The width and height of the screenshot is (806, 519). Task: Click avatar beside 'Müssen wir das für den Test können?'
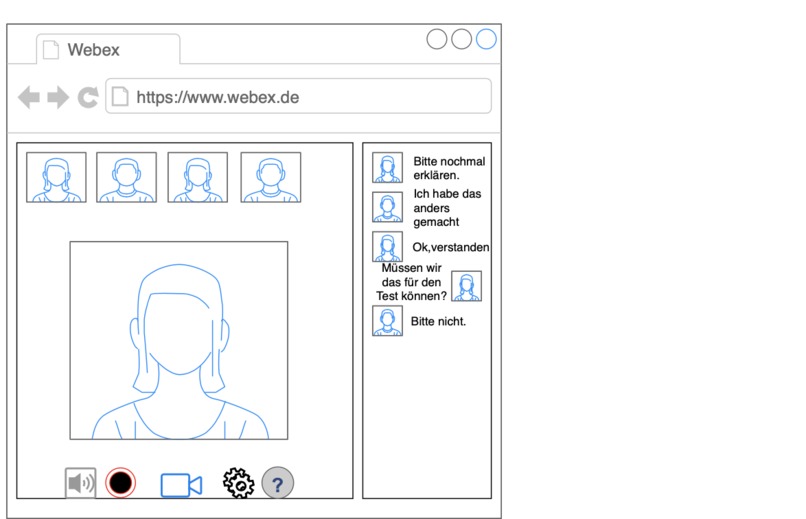[467, 286]
